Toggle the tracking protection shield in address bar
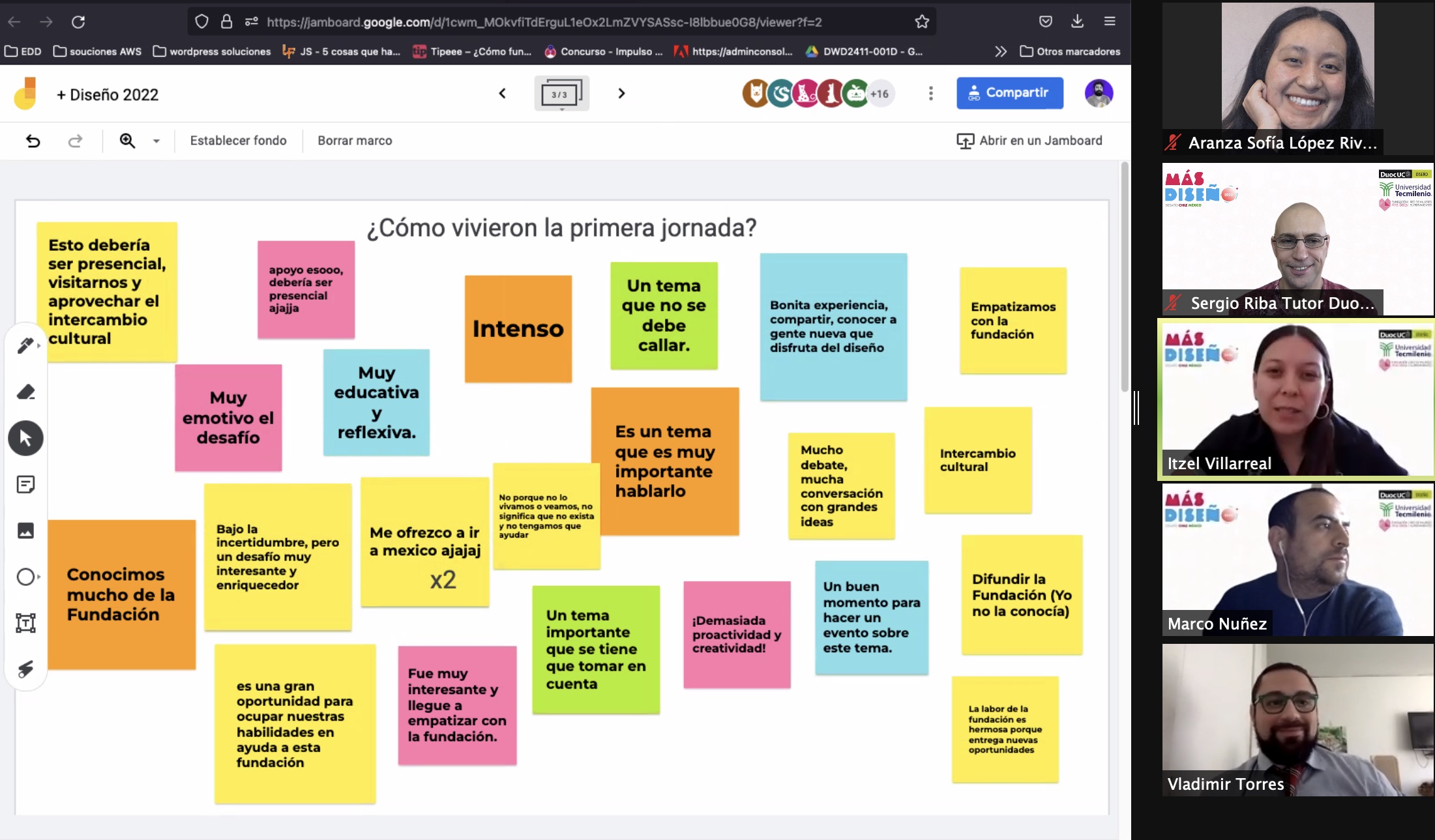This screenshot has width=1435, height=840. (201, 22)
